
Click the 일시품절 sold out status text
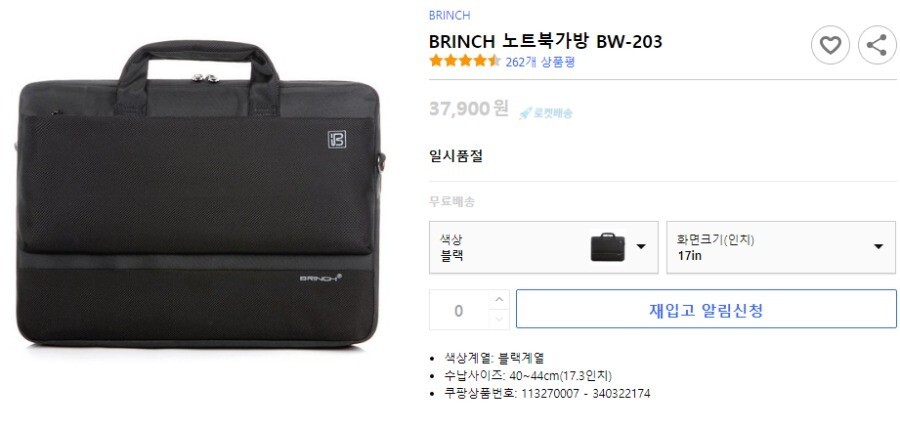(456, 156)
